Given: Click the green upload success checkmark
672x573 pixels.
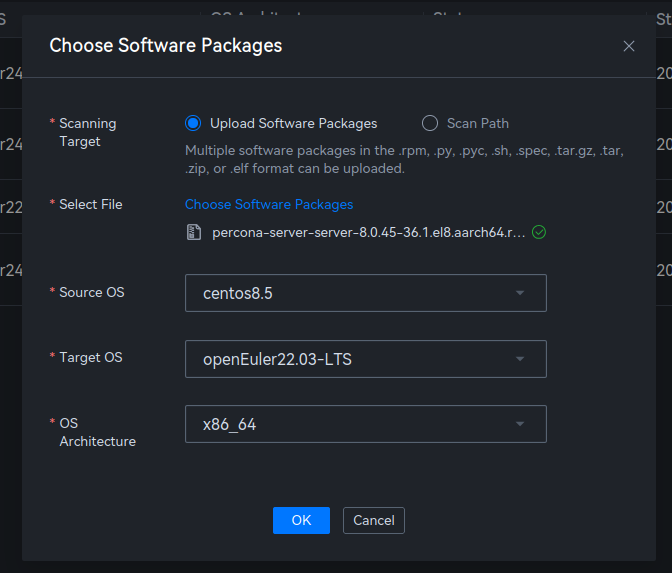Looking at the screenshot, I should point(539,232).
